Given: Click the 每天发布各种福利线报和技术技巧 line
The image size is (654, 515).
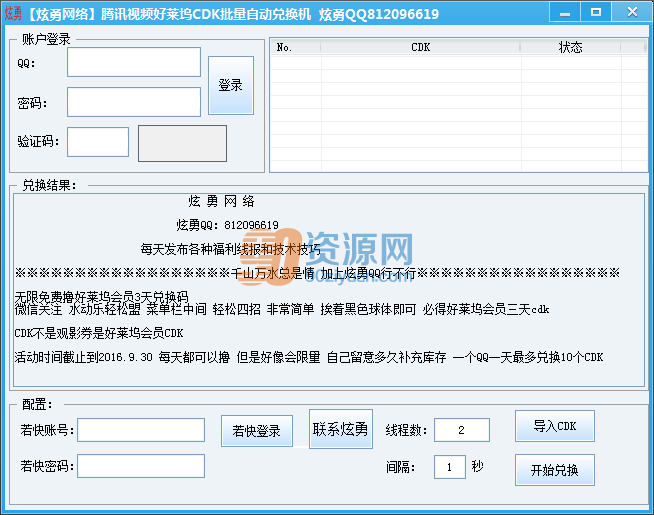Looking at the screenshot, I should pyautogui.click(x=230, y=249).
